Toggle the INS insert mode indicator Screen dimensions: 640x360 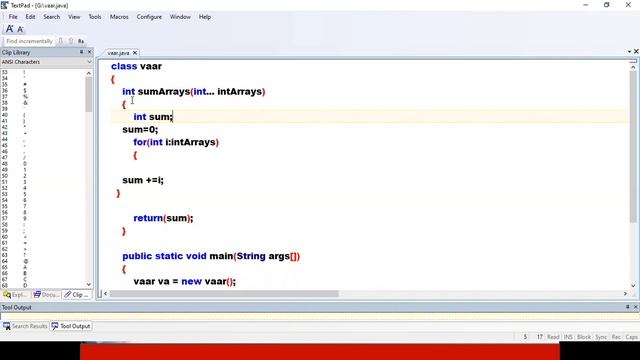click(x=568, y=337)
